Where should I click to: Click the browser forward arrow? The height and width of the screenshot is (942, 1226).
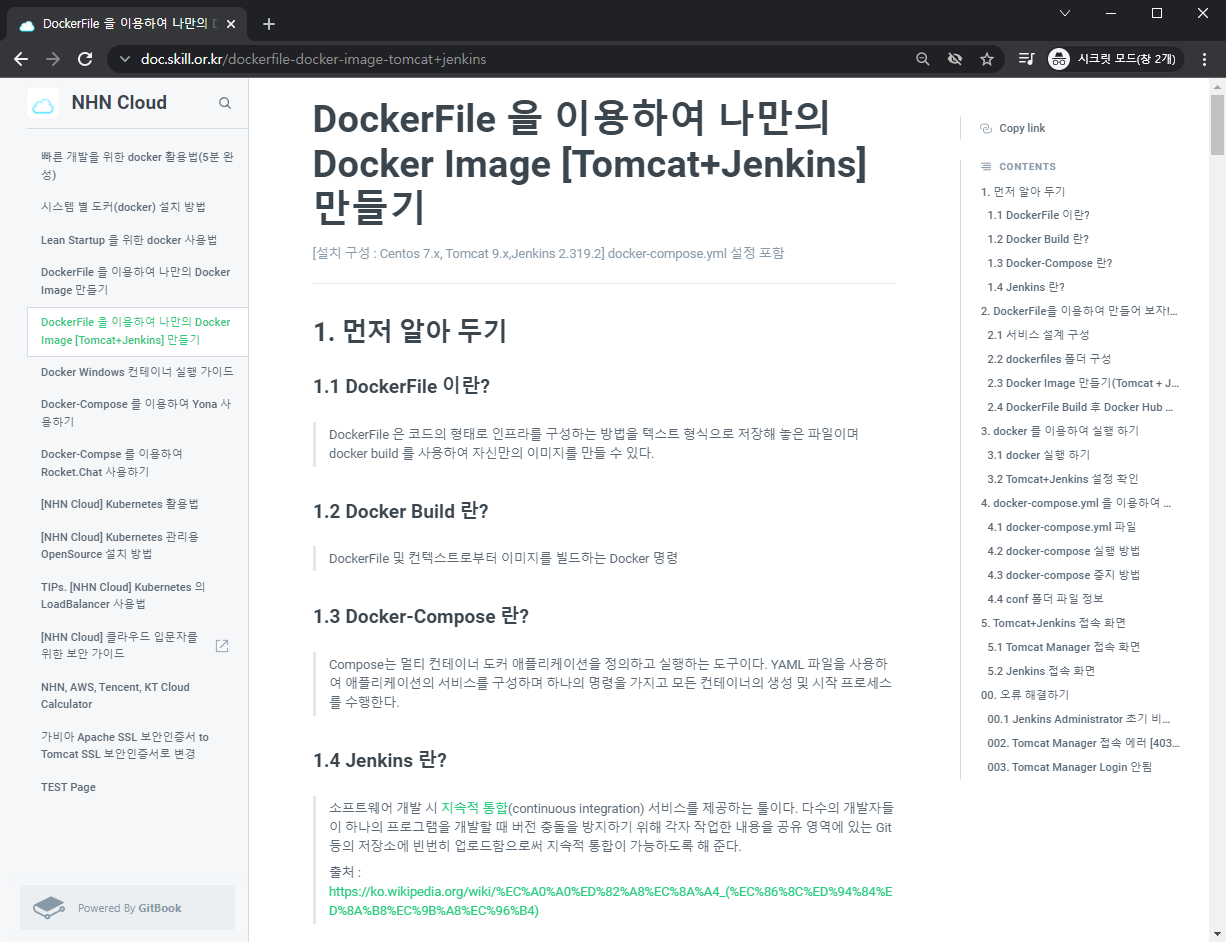pyautogui.click(x=53, y=59)
